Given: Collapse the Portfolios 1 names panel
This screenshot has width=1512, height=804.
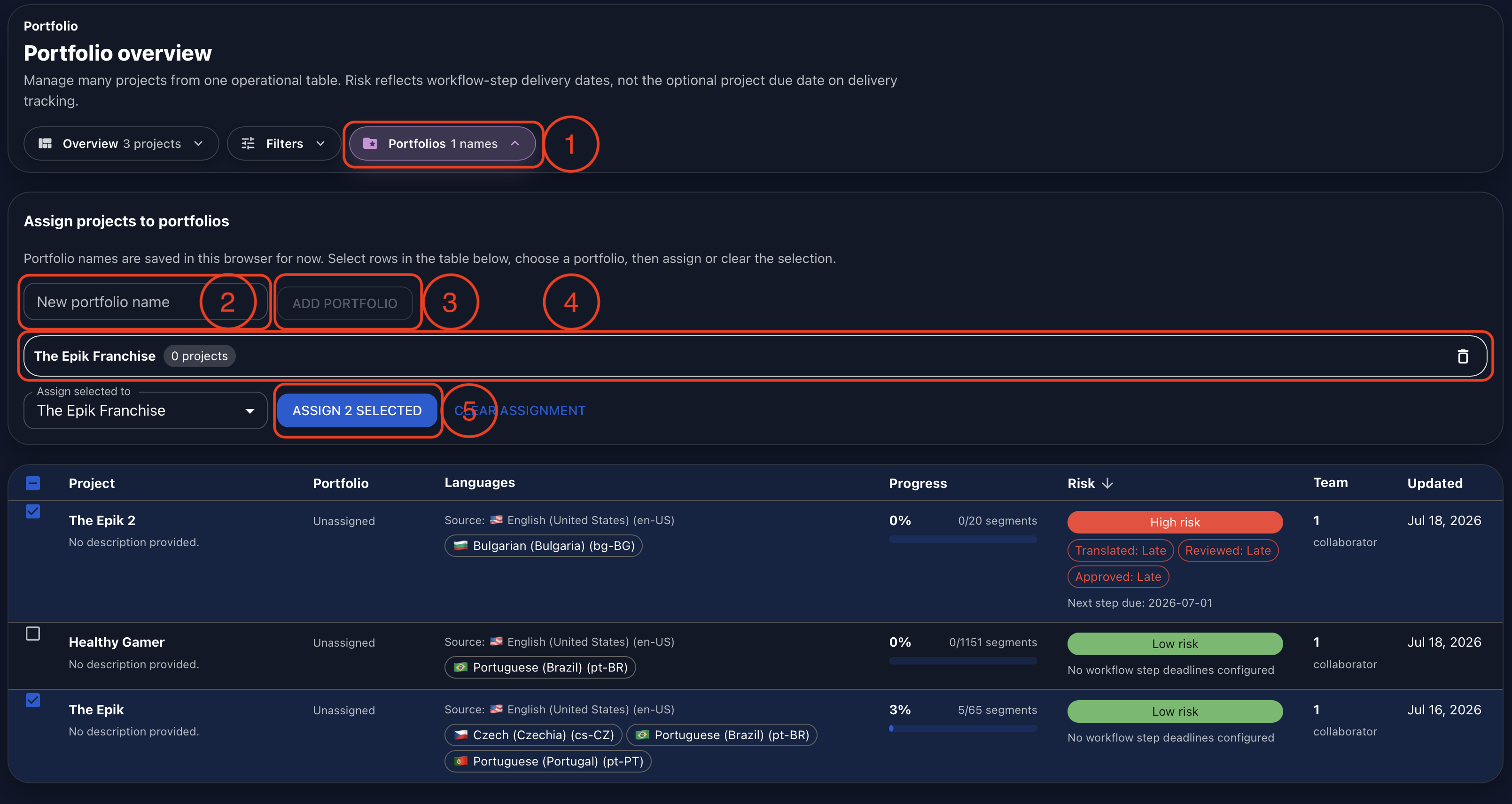Looking at the screenshot, I should (443, 144).
